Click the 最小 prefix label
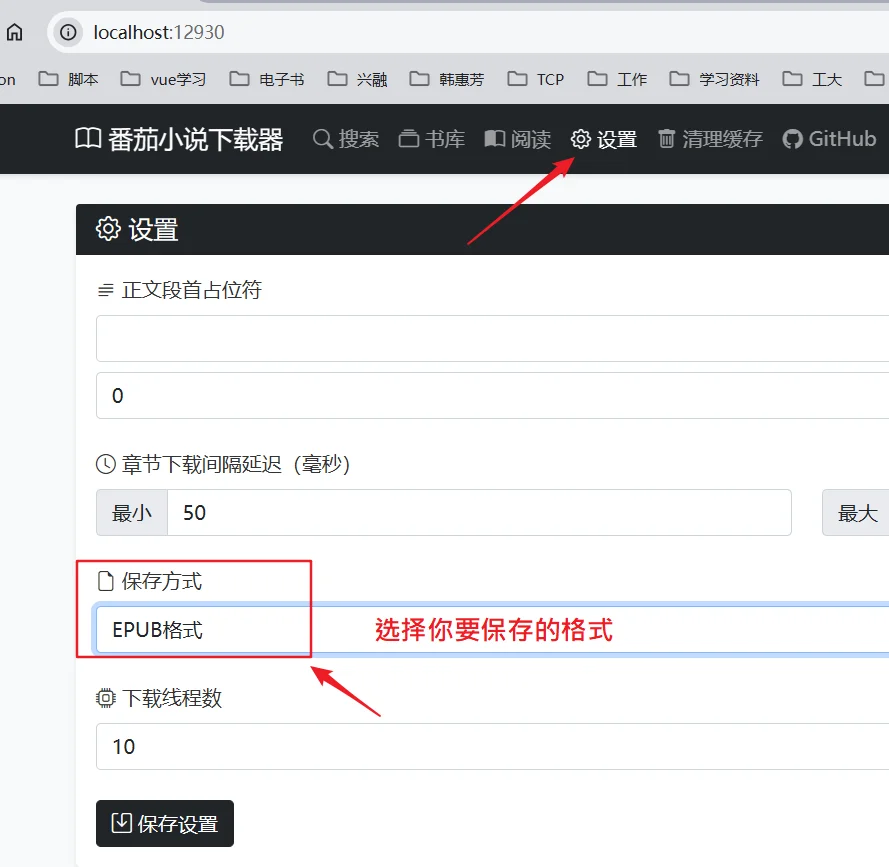The image size is (889, 867). [x=132, y=513]
